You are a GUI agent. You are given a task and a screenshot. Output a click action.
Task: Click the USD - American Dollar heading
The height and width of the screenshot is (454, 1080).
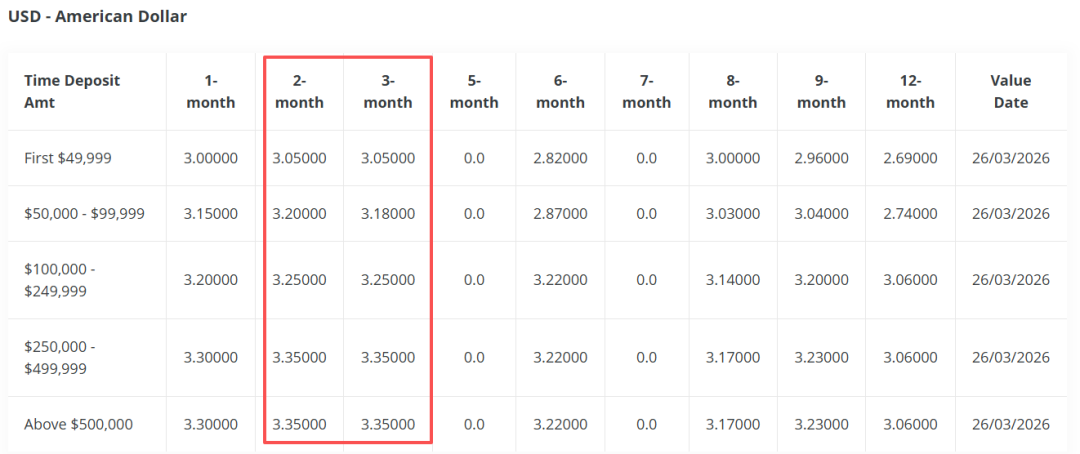(97, 17)
